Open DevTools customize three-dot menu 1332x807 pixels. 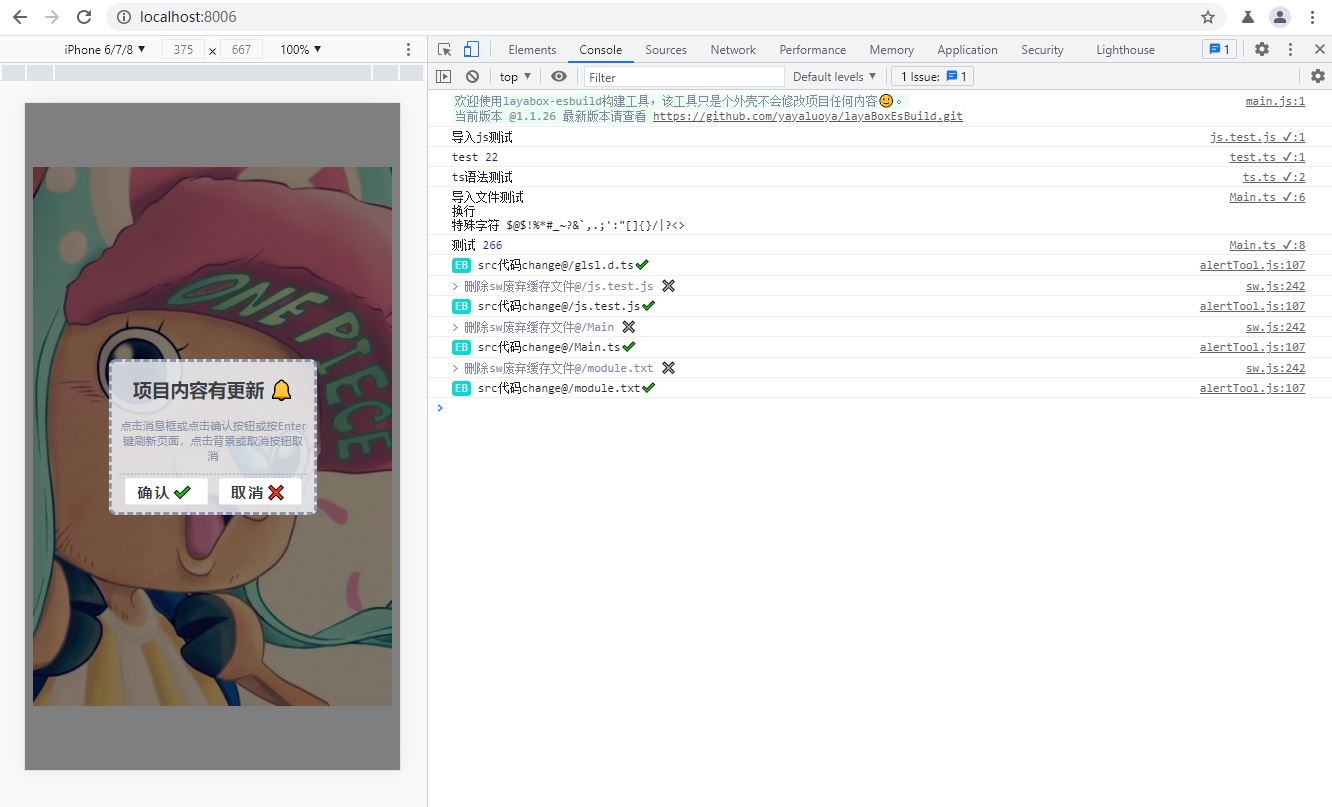tap(1291, 49)
